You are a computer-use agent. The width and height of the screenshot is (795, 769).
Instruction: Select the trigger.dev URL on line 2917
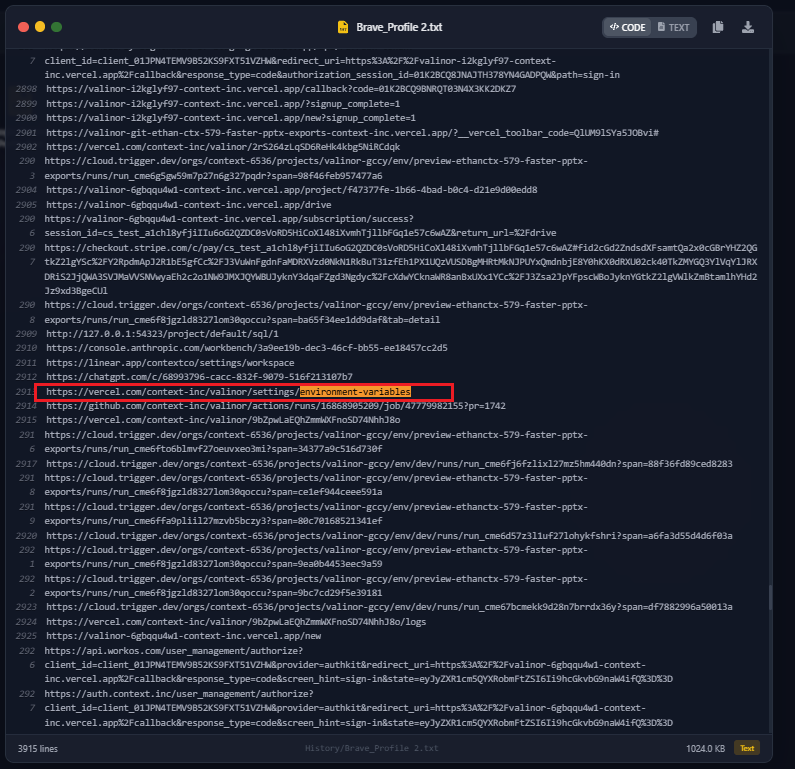(x=389, y=464)
